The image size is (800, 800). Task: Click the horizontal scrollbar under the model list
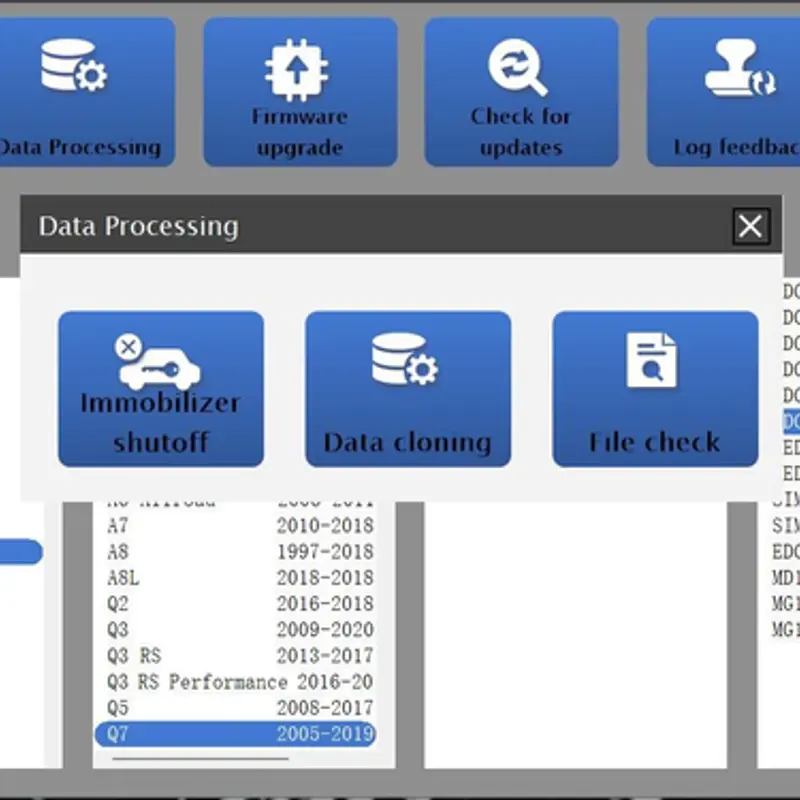pos(201,759)
